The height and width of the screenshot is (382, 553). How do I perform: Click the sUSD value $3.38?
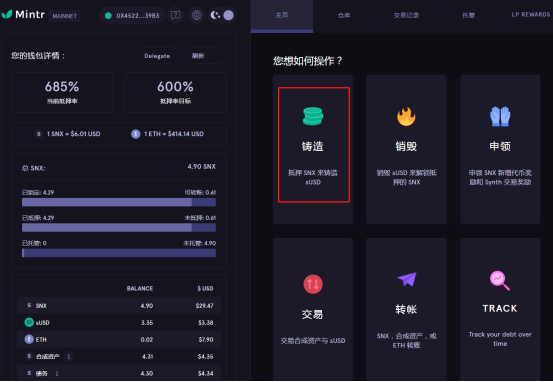tap(206, 322)
